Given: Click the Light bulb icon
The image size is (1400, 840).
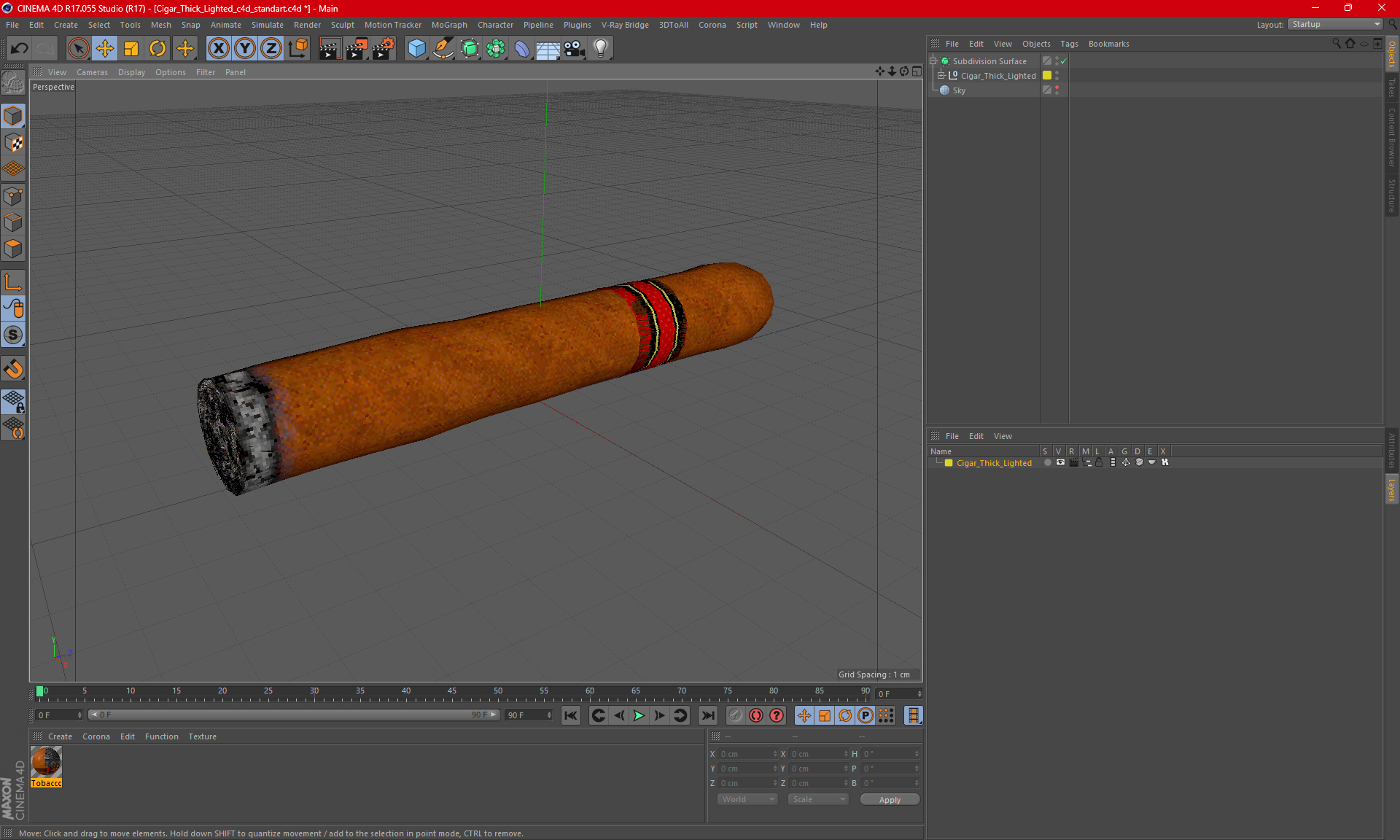Looking at the screenshot, I should pyautogui.click(x=600, y=49).
